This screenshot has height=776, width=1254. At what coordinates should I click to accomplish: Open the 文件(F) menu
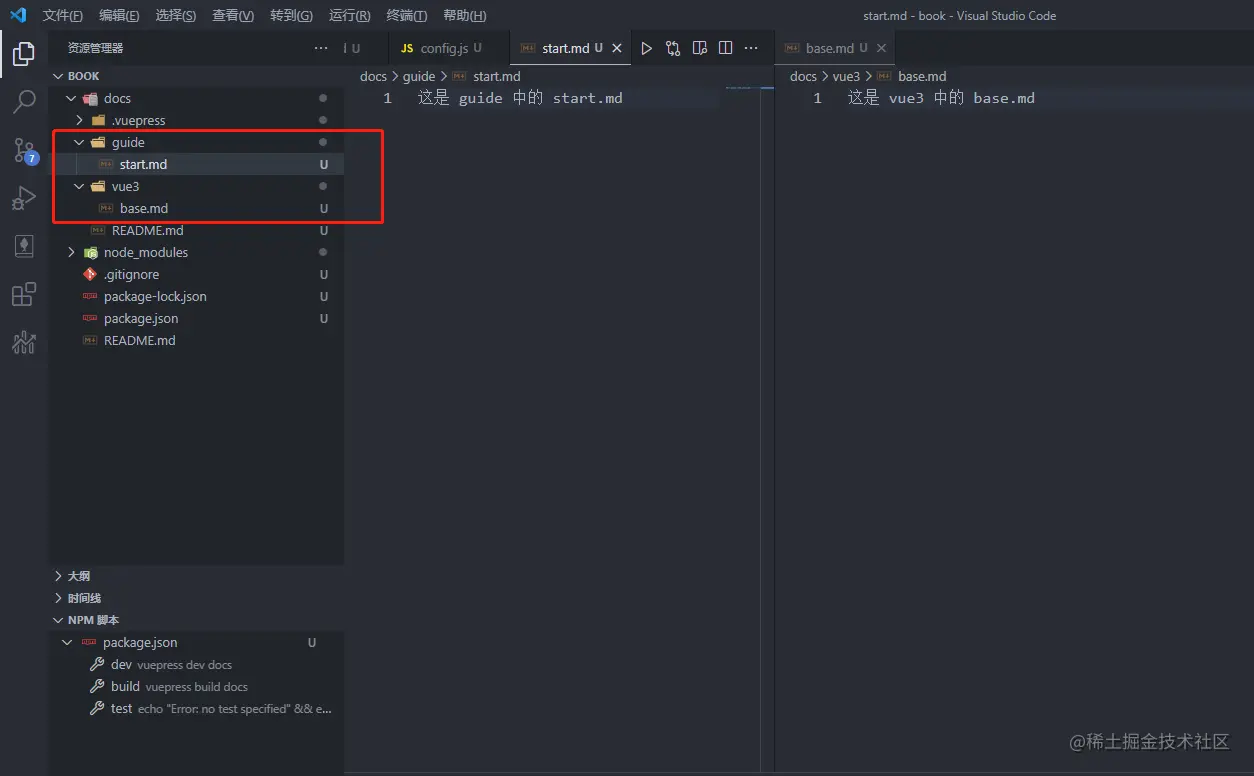tap(62, 15)
